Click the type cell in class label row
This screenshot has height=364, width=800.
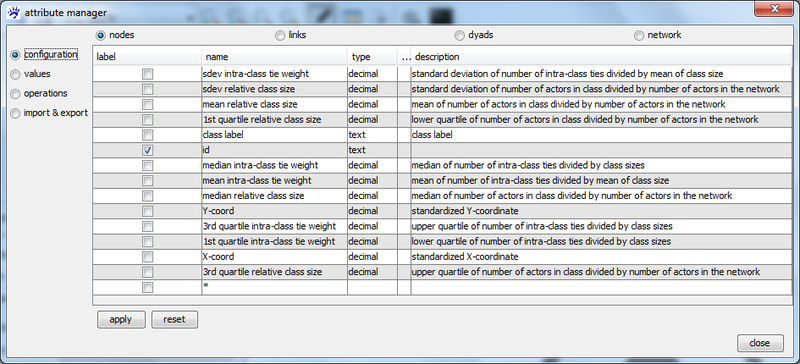pyautogui.click(x=372, y=135)
